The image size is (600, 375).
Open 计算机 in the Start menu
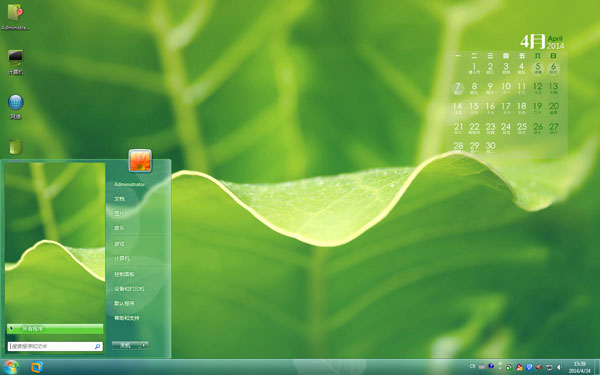[x=122, y=258]
